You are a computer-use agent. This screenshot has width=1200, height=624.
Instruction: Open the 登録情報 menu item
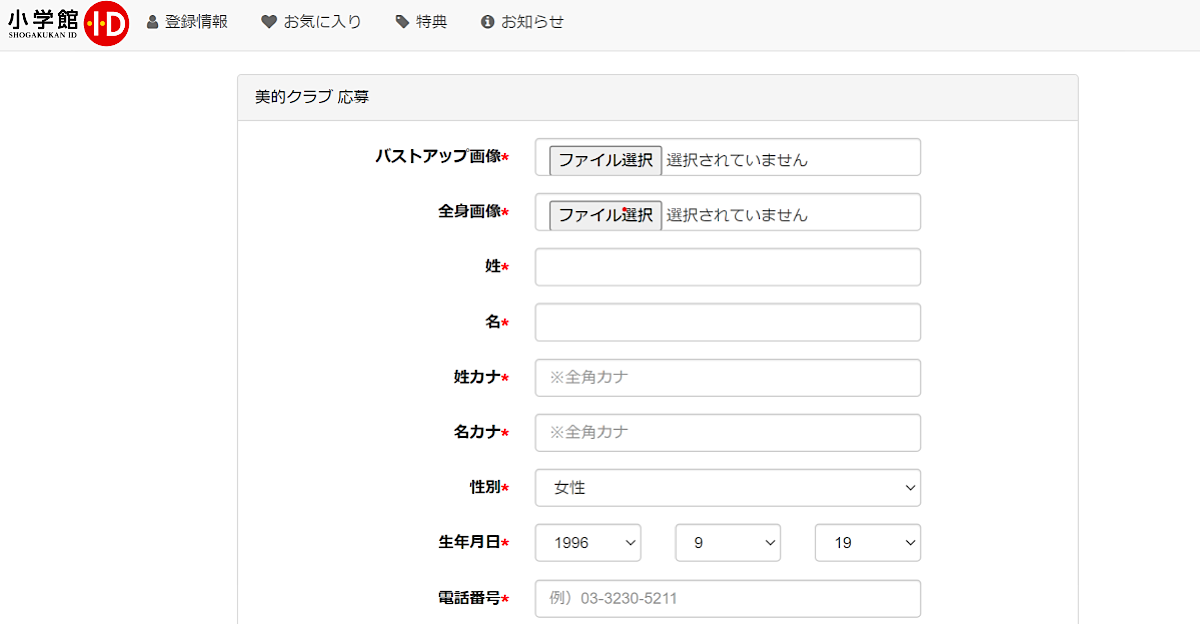[196, 22]
